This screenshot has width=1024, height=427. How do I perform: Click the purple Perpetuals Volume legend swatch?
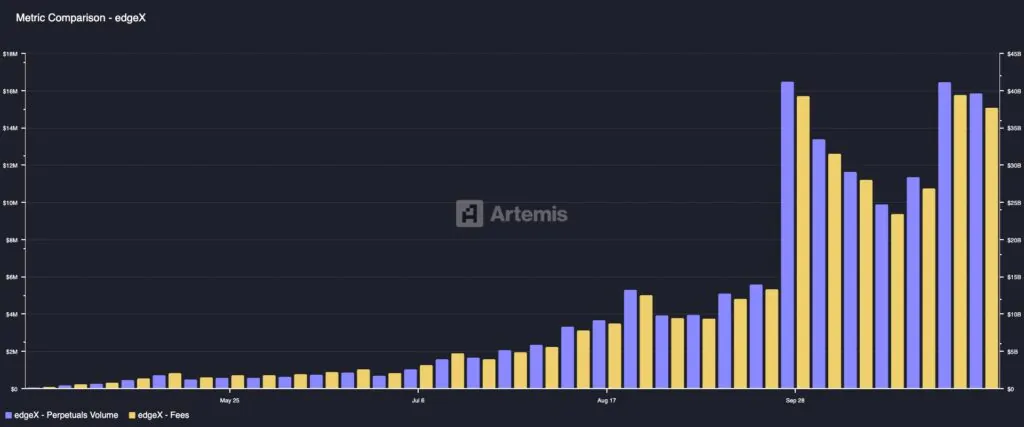click(9, 414)
